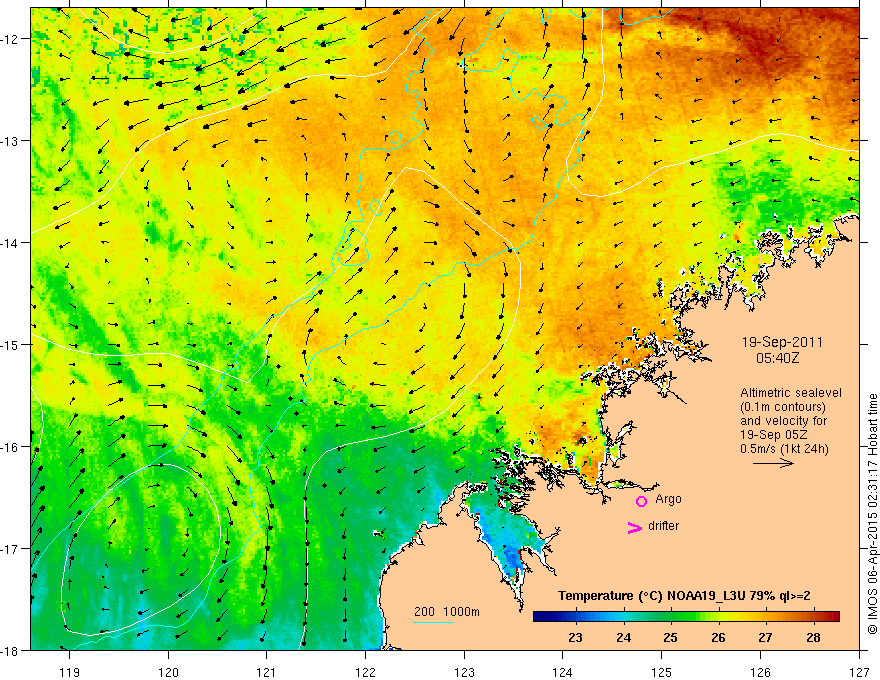This screenshot has width=880, height=680.
Task: Click the color bar value 28
Action: click(813, 637)
